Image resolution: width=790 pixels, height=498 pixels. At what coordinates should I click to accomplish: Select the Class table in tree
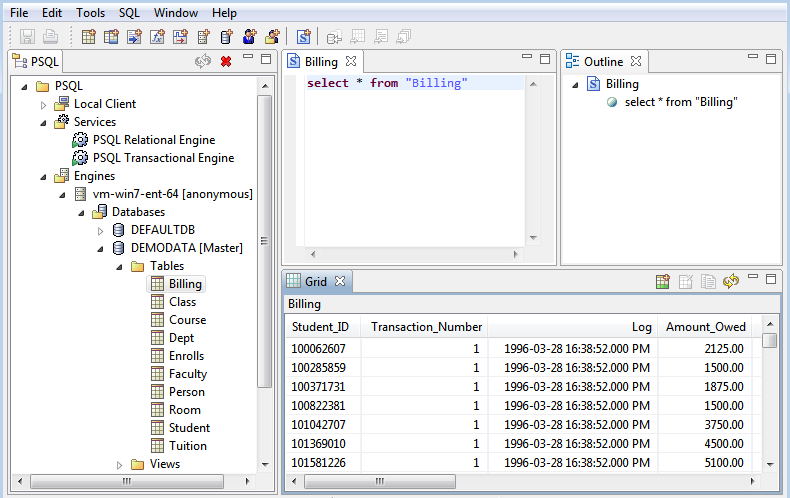182,302
